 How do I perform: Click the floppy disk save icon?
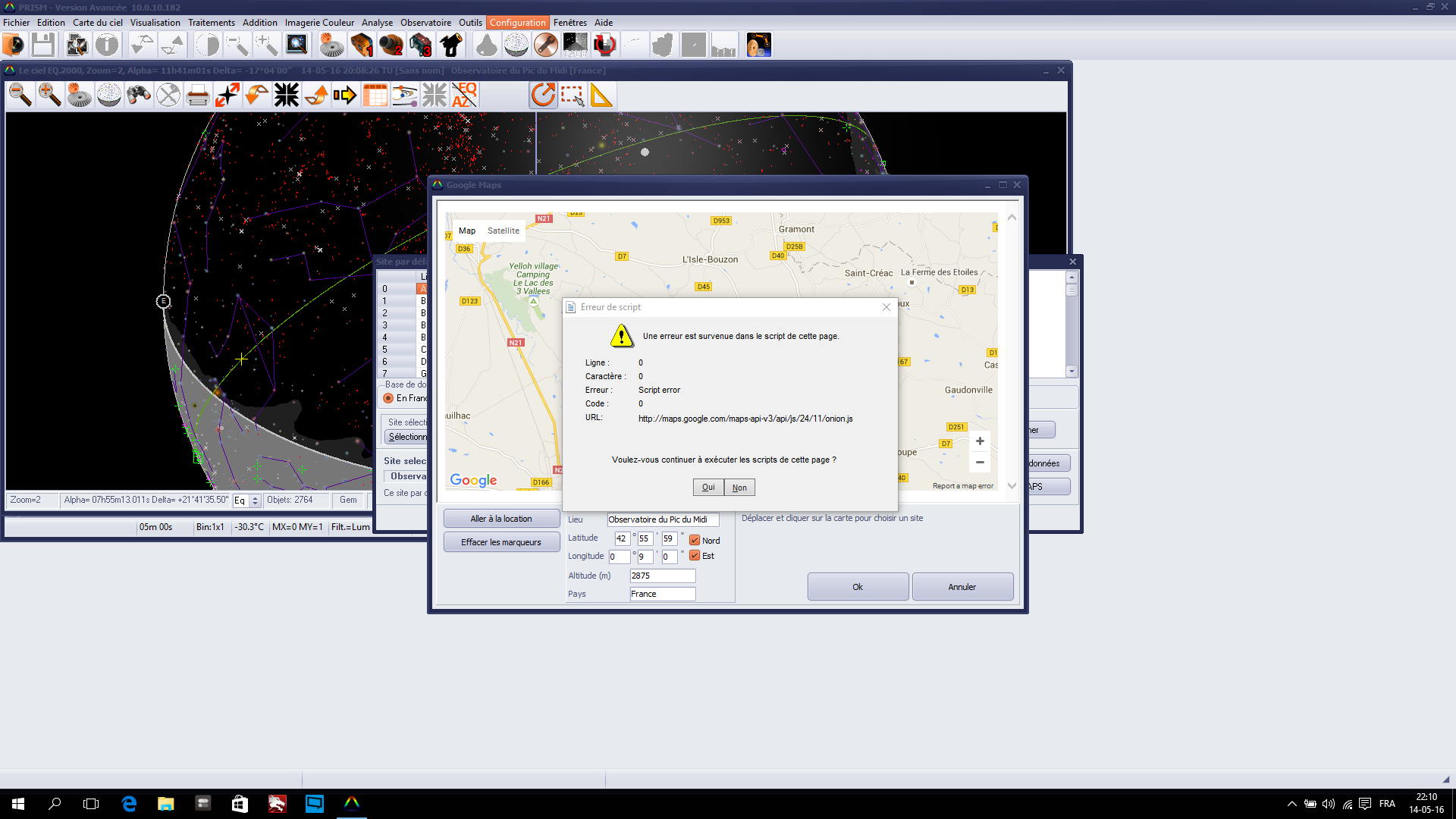(43, 45)
